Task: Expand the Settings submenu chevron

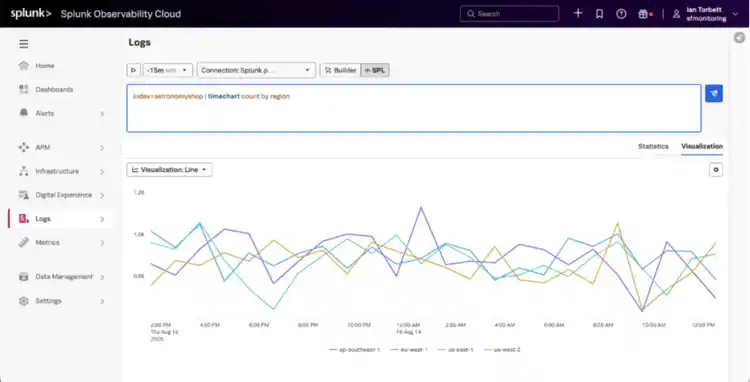Action: coord(102,301)
